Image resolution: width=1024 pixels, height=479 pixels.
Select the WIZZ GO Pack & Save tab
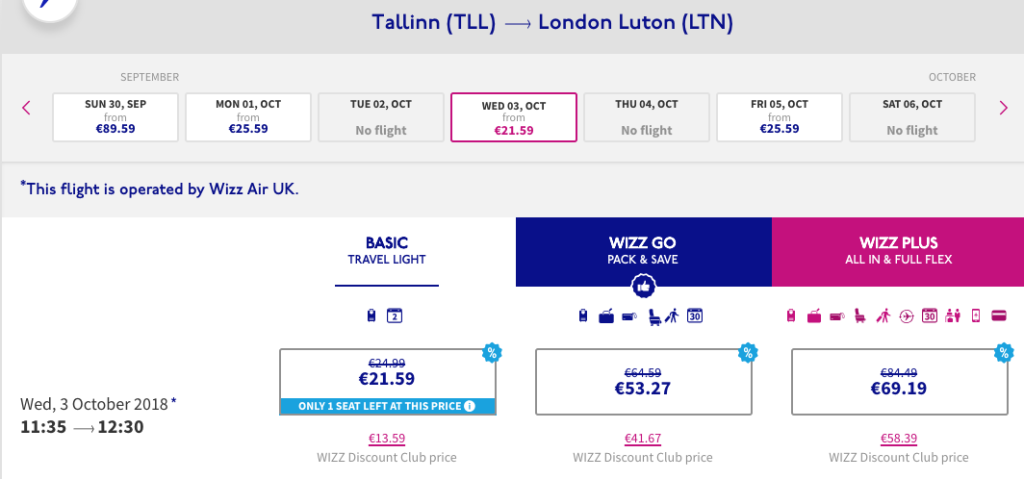(x=643, y=251)
